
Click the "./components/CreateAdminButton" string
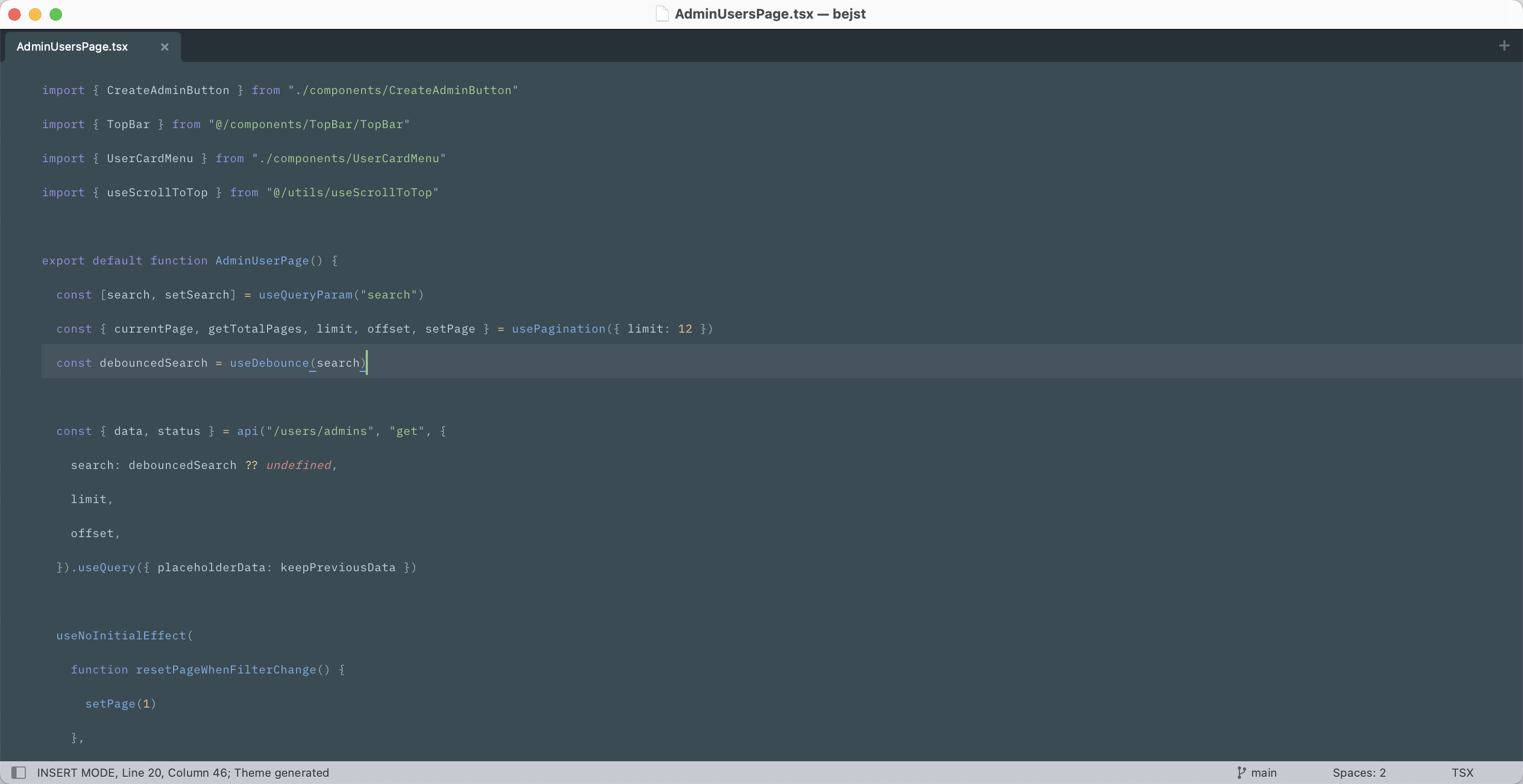click(x=403, y=90)
